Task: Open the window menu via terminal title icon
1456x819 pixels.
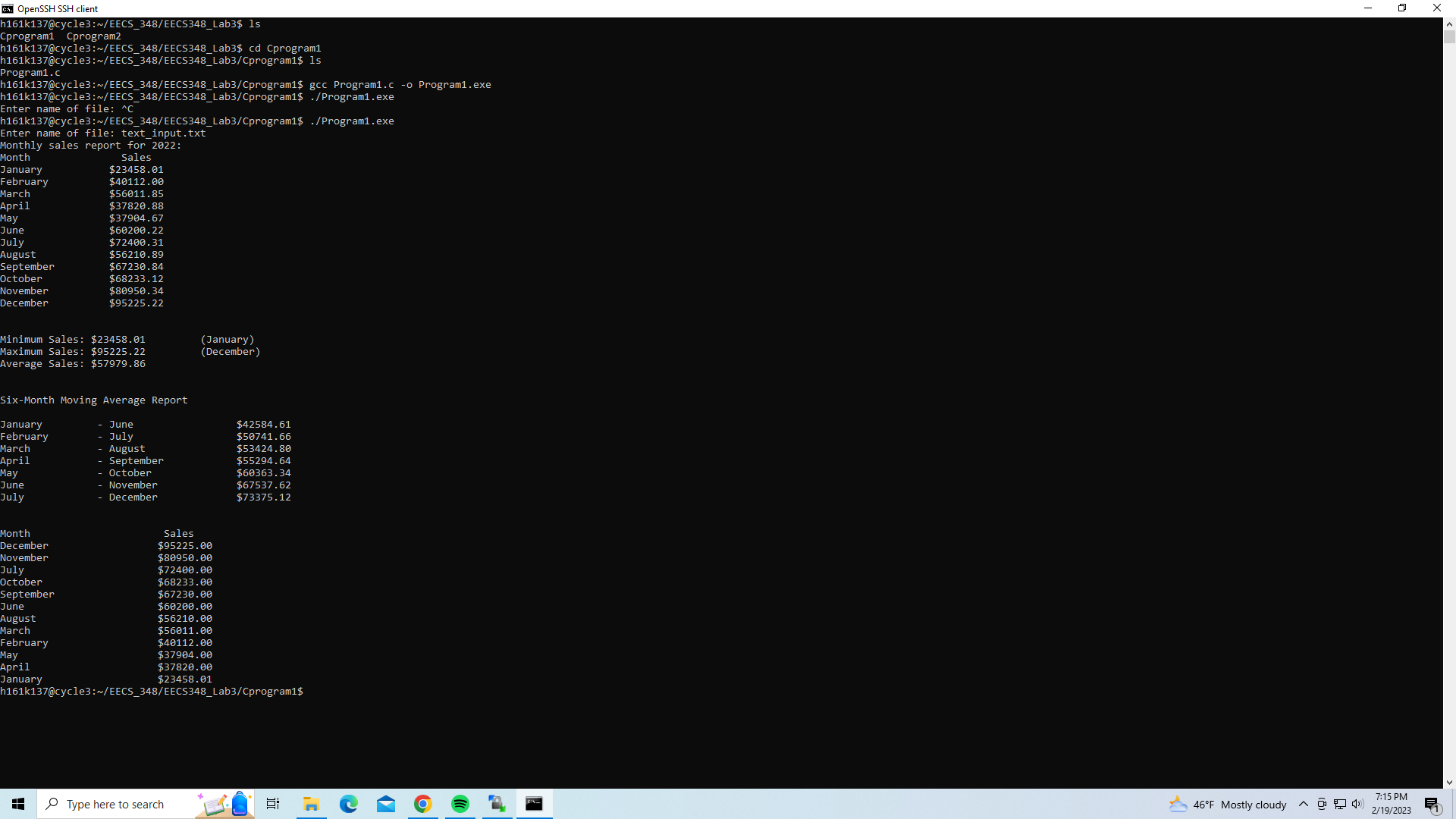Action: (x=8, y=8)
